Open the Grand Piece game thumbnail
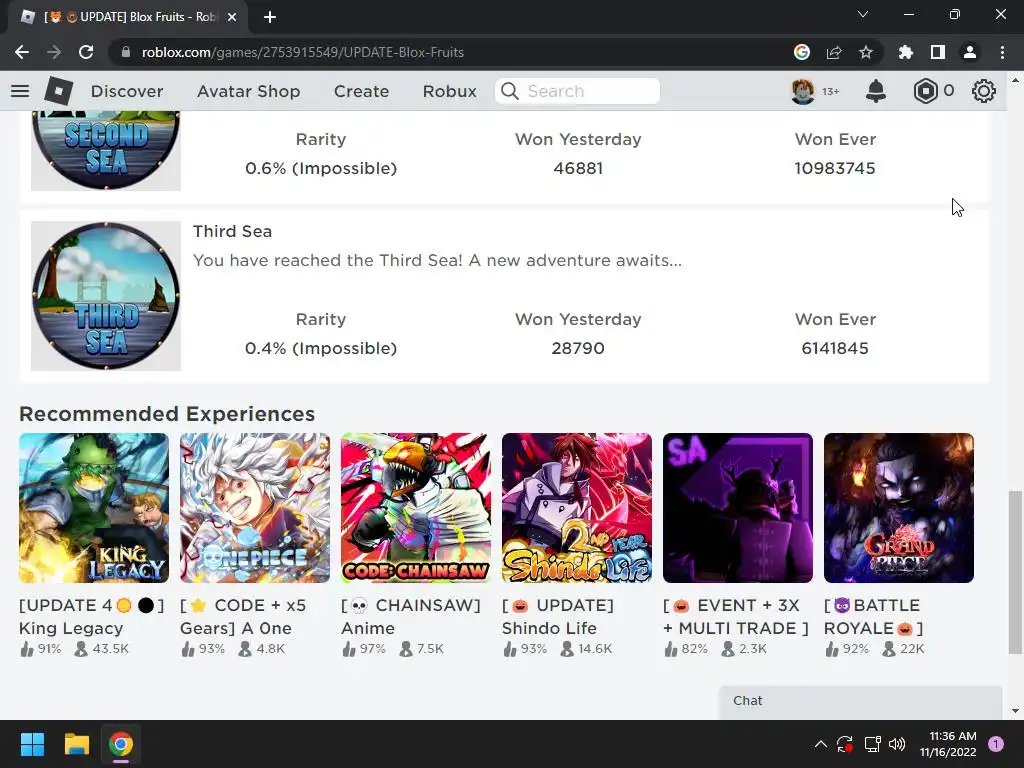The width and height of the screenshot is (1024, 768). coord(899,508)
